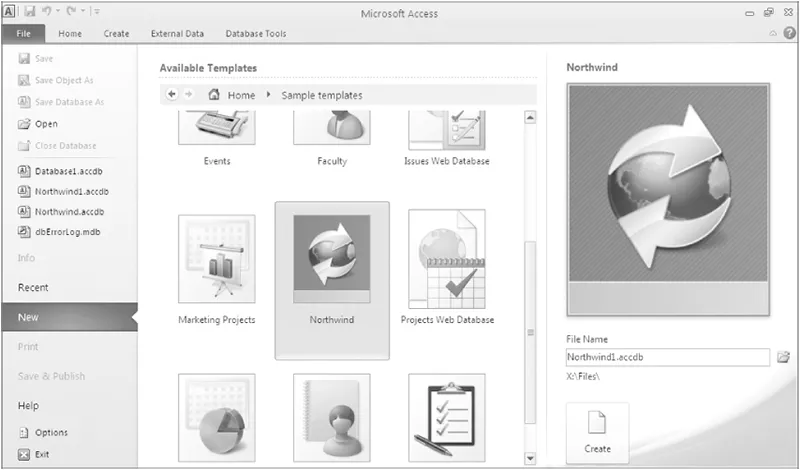Open the File tab

point(23,33)
